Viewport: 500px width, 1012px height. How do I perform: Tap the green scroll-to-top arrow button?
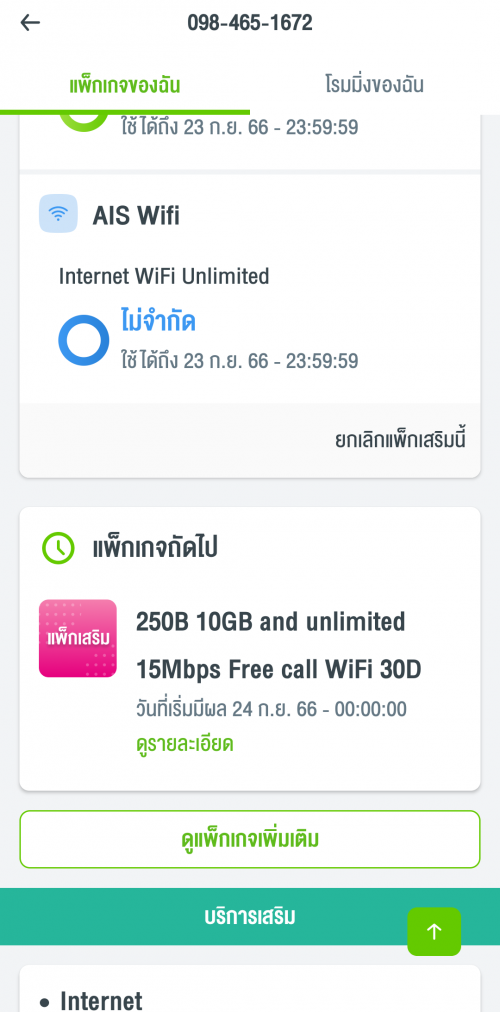[434, 931]
